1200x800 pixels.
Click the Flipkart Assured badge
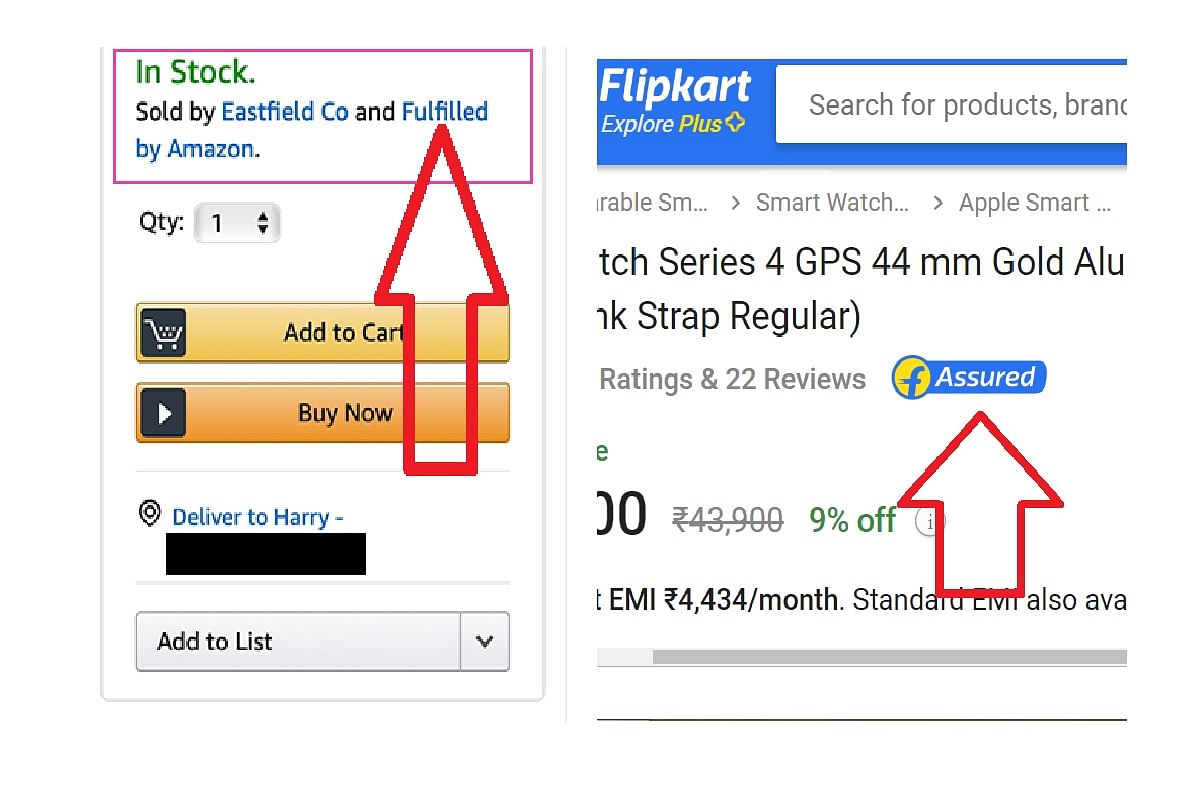point(969,378)
